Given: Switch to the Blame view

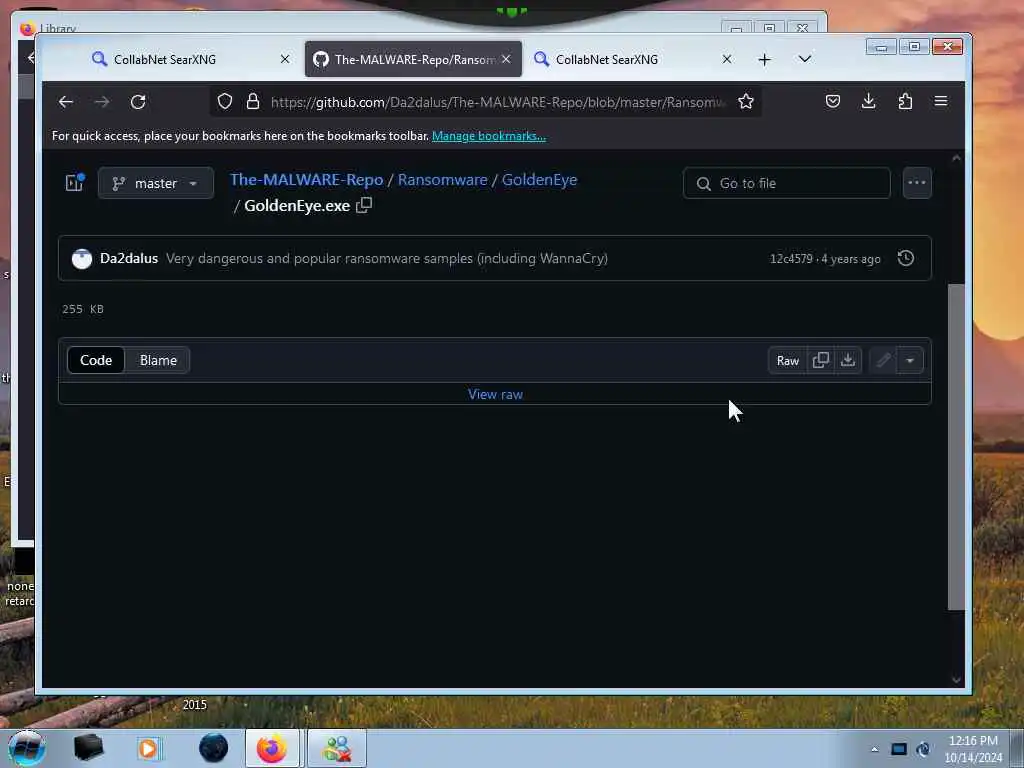Looking at the screenshot, I should coord(158,360).
